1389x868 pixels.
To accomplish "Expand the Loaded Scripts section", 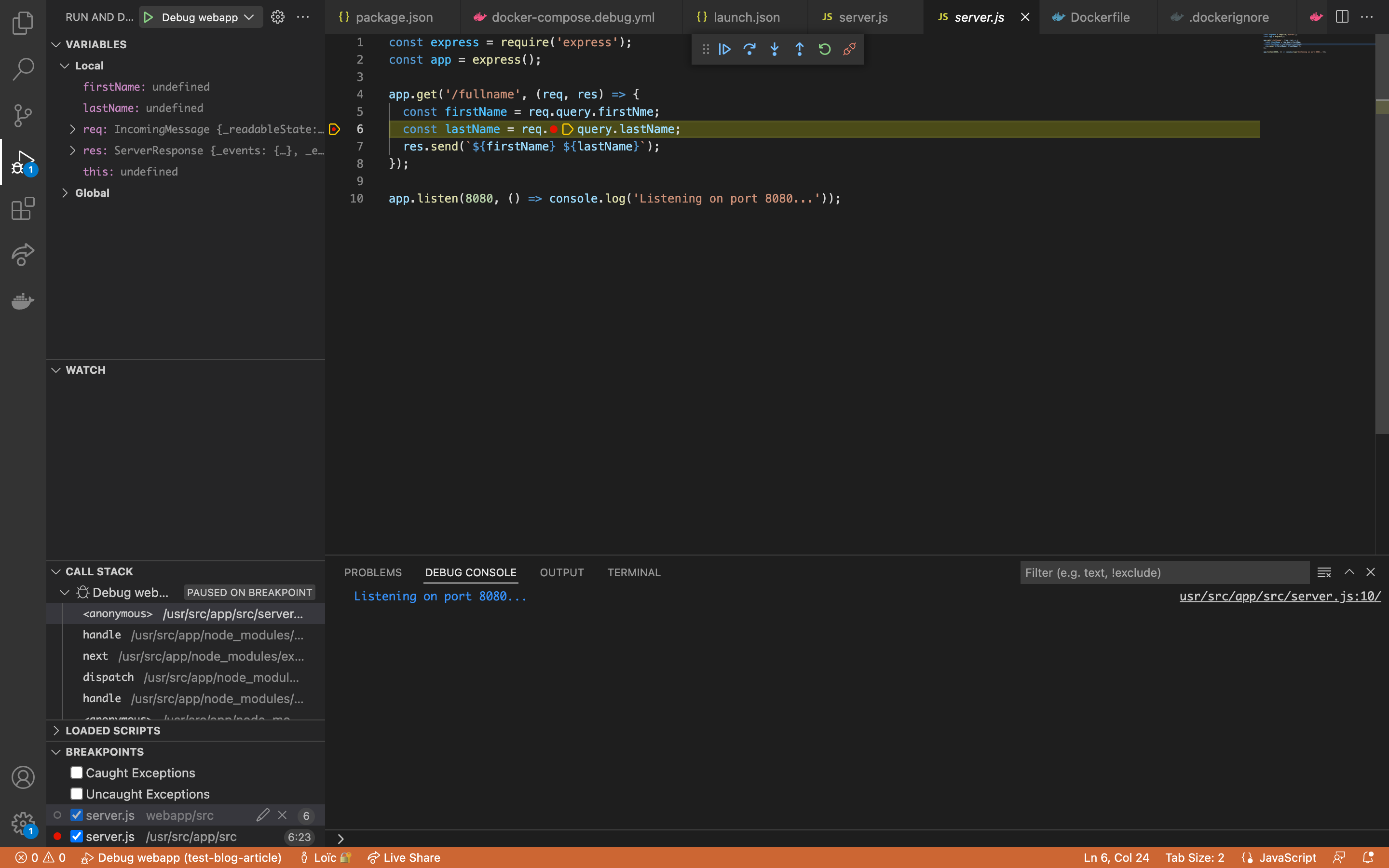I will [55, 730].
